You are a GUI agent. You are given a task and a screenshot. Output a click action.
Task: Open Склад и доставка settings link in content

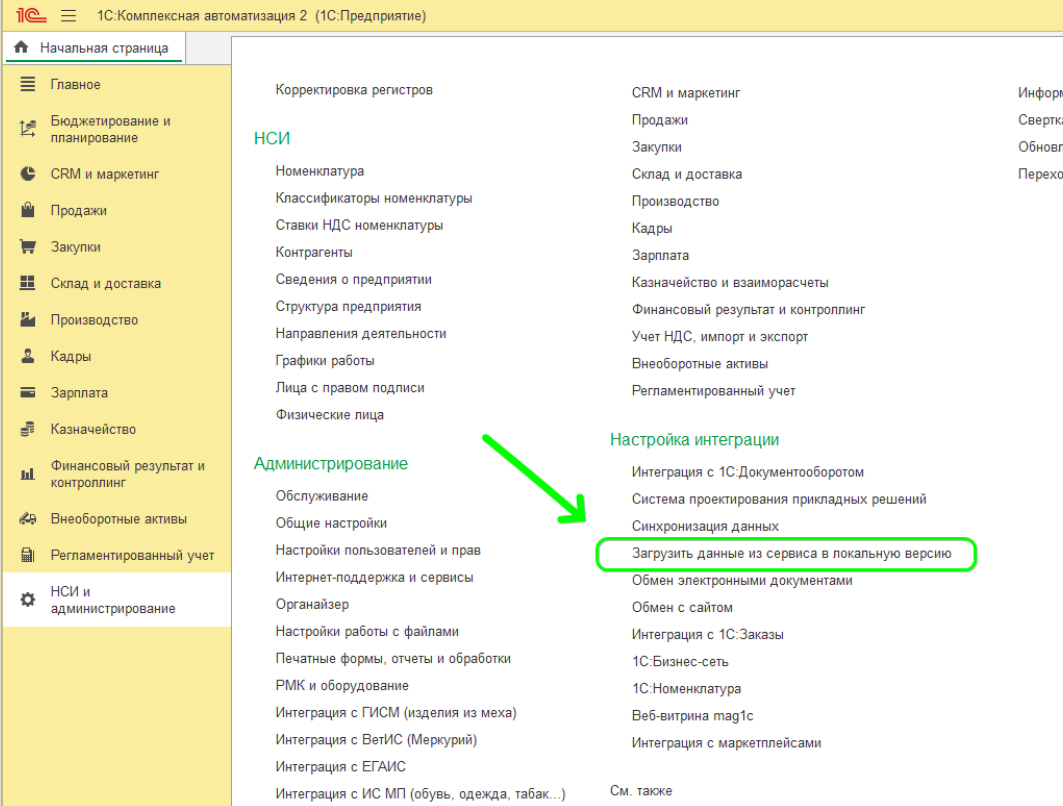tap(687, 174)
